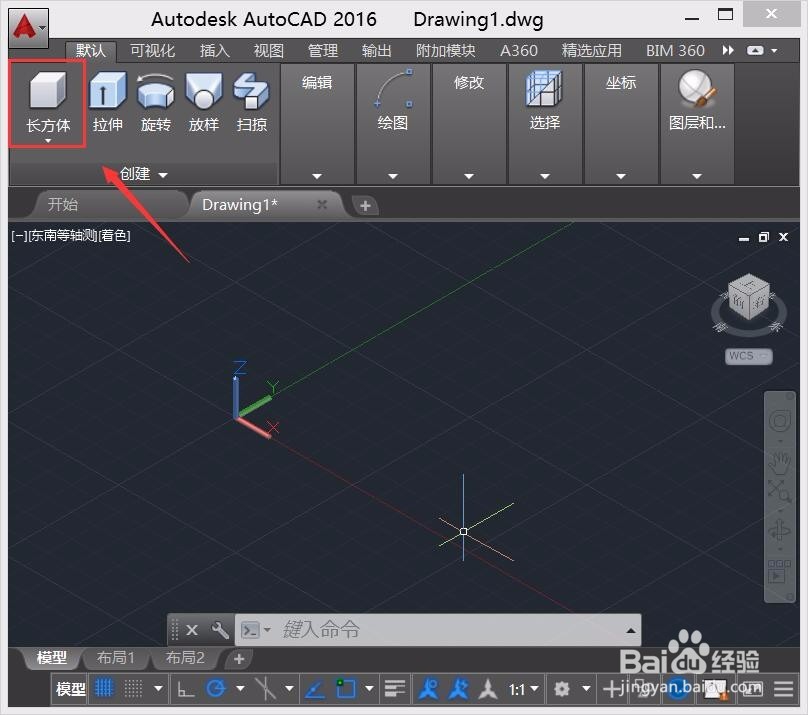Open WCS coordinate system dropdown

[749, 356]
